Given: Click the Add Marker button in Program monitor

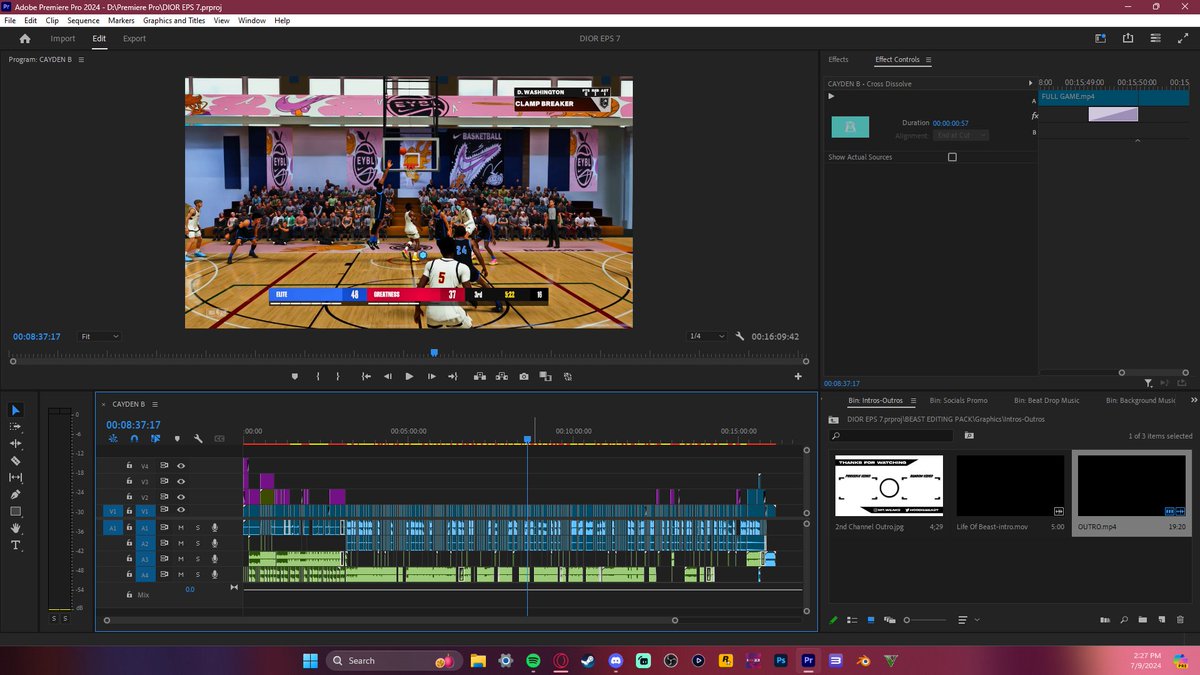Looking at the screenshot, I should coord(295,376).
